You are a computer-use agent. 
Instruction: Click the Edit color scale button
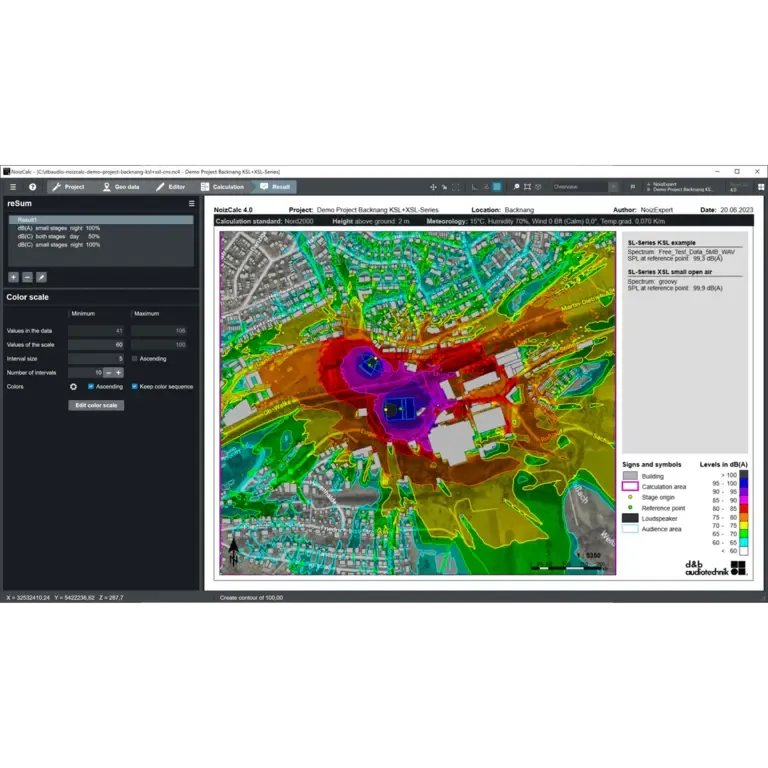coord(96,405)
